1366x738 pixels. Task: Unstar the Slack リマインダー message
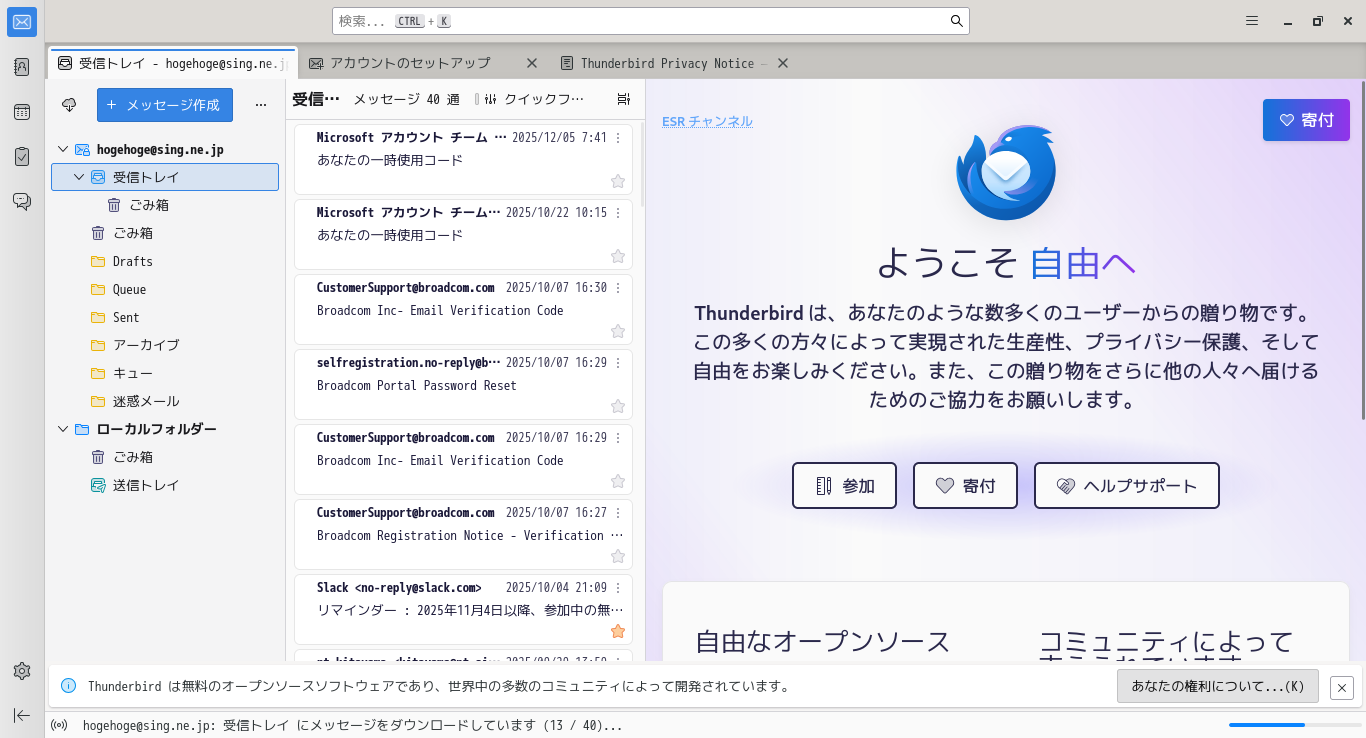click(618, 631)
